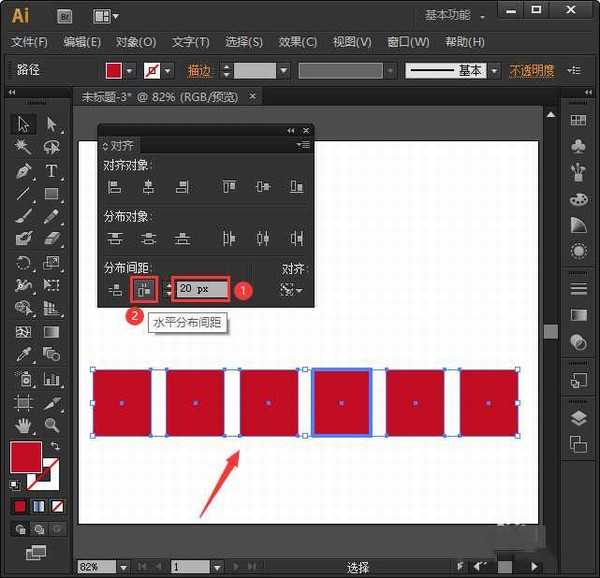The width and height of the screenshot is (600, 578).
Task: Click the 描边 stroke link
Action: coord(200,71)
